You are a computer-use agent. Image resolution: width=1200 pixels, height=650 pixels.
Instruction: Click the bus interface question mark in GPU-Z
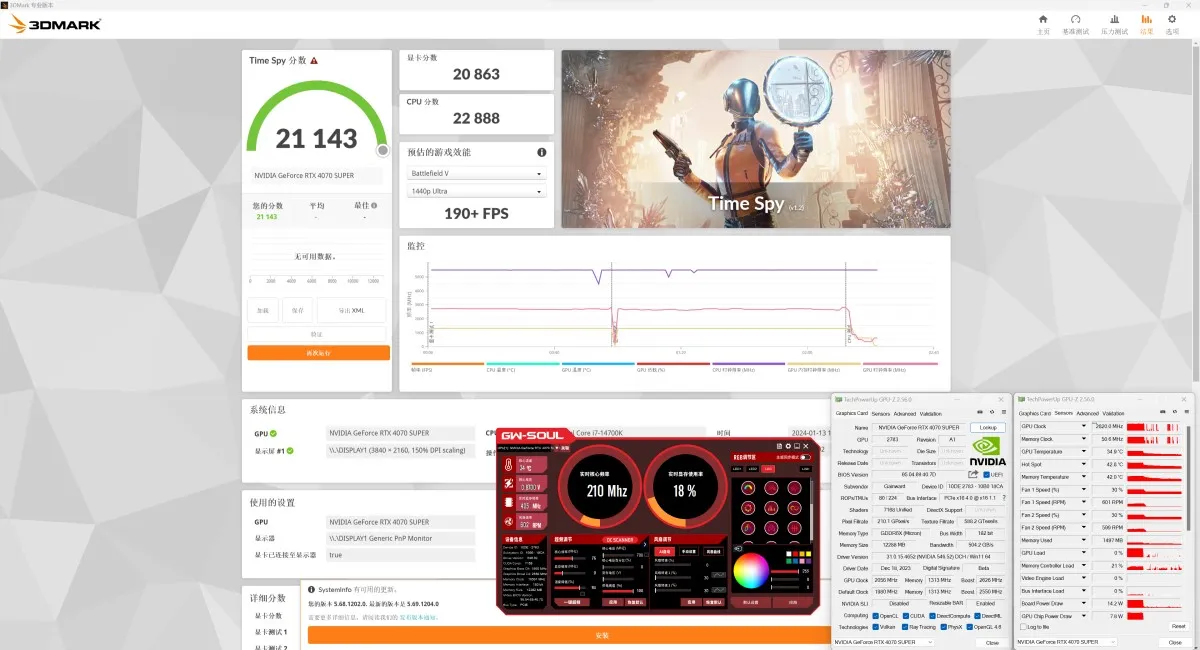pyautogui.click(x=1004, y=498)
